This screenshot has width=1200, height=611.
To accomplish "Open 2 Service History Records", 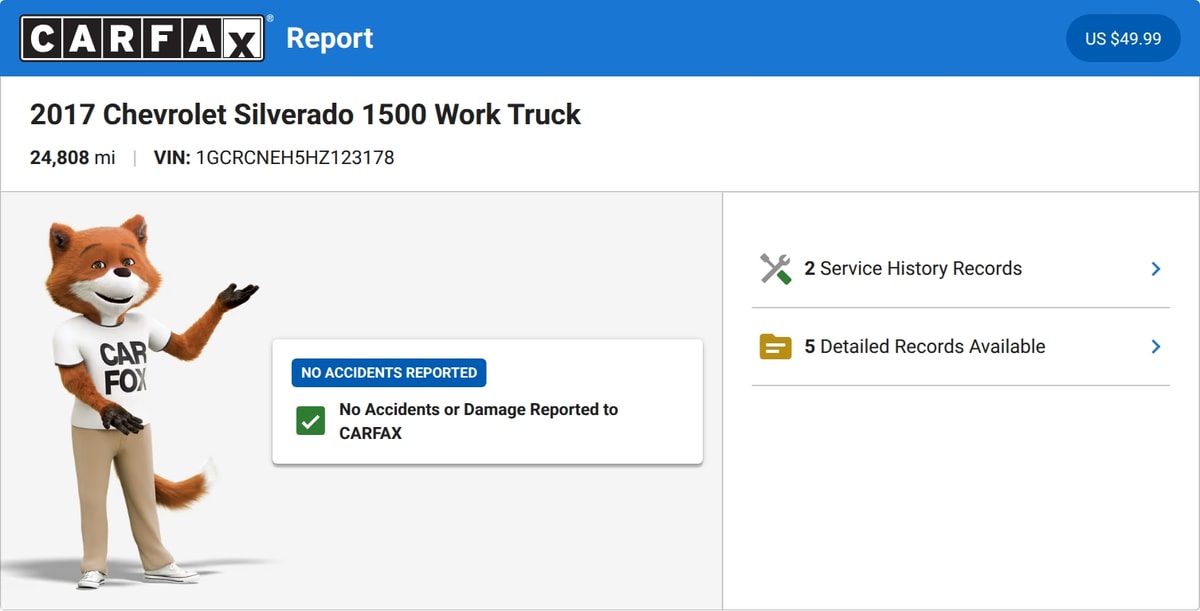I will [x=961, y=268].
